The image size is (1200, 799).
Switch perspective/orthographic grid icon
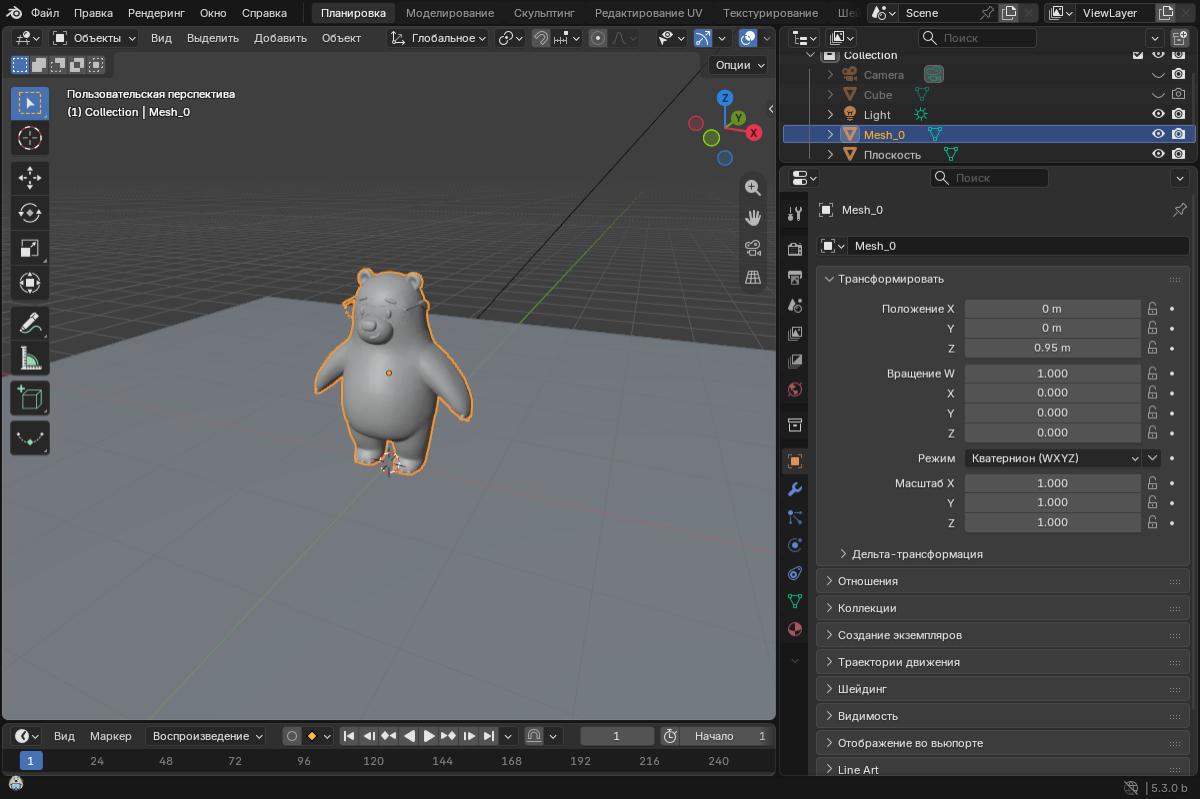pyautogui.click(x=753, y=277)
